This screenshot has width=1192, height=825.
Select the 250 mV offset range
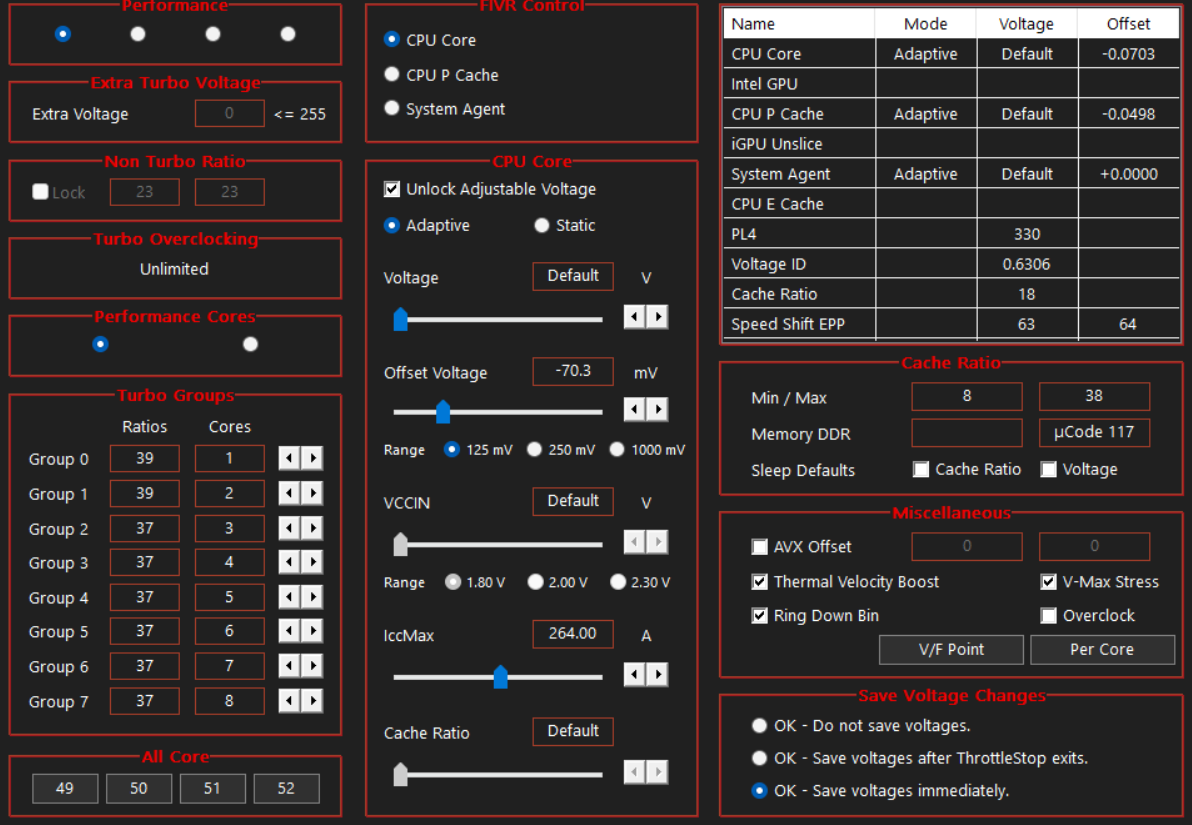click(535, 450)
